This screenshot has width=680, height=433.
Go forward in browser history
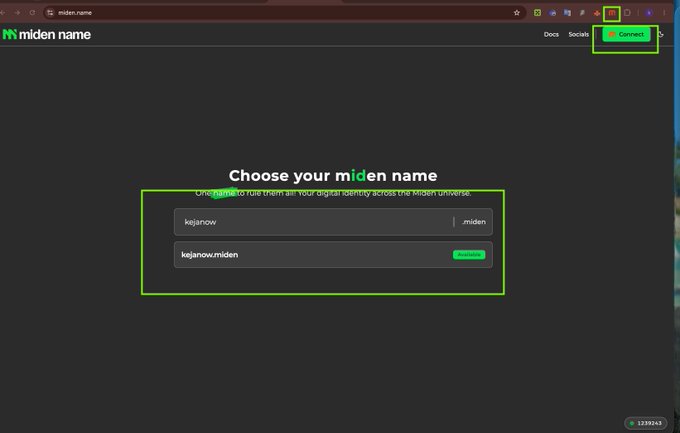[17, 13]
